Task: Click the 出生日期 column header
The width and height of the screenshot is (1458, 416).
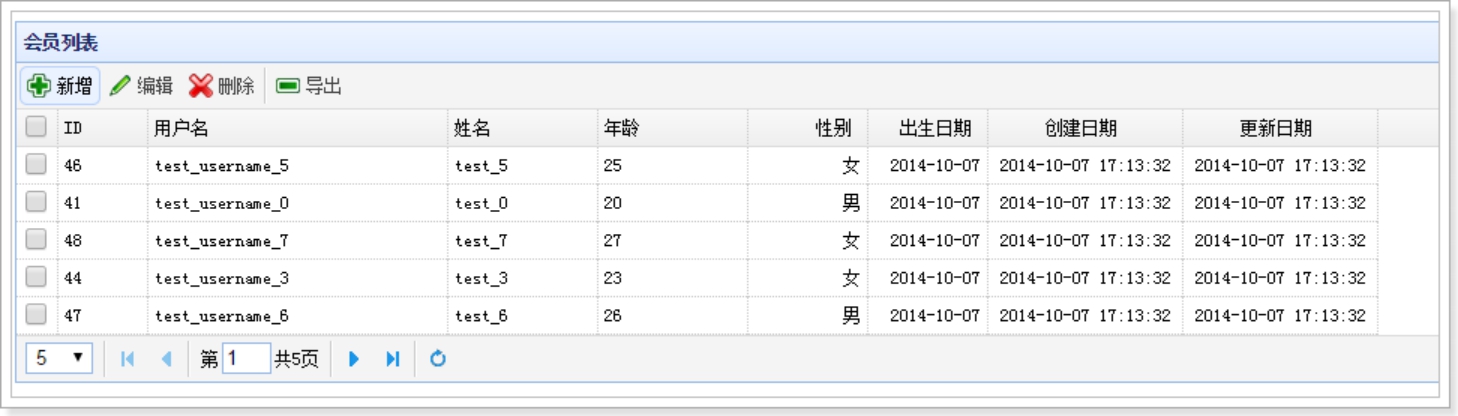Action: pos(935,128)
